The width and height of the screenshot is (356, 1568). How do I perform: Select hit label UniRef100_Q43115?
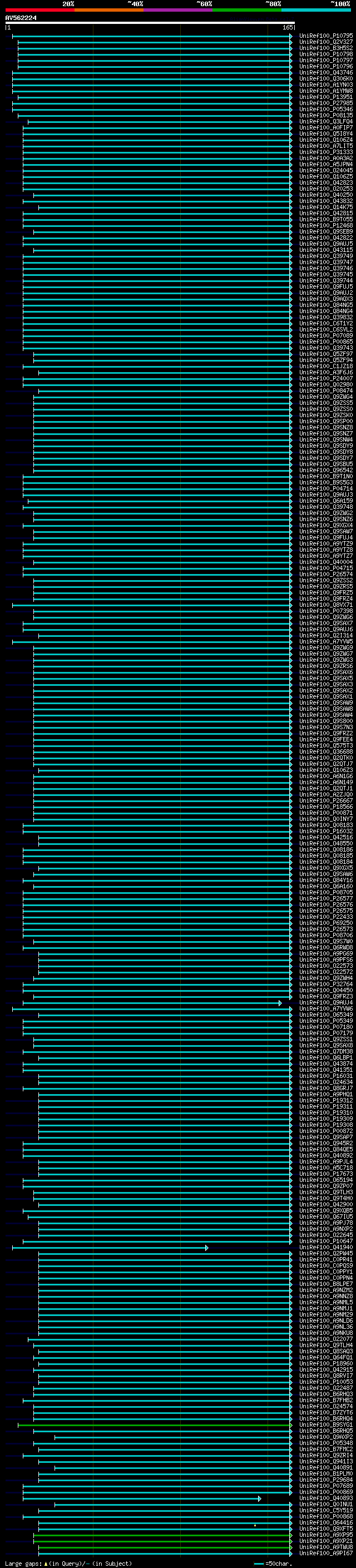click(325, 250)
